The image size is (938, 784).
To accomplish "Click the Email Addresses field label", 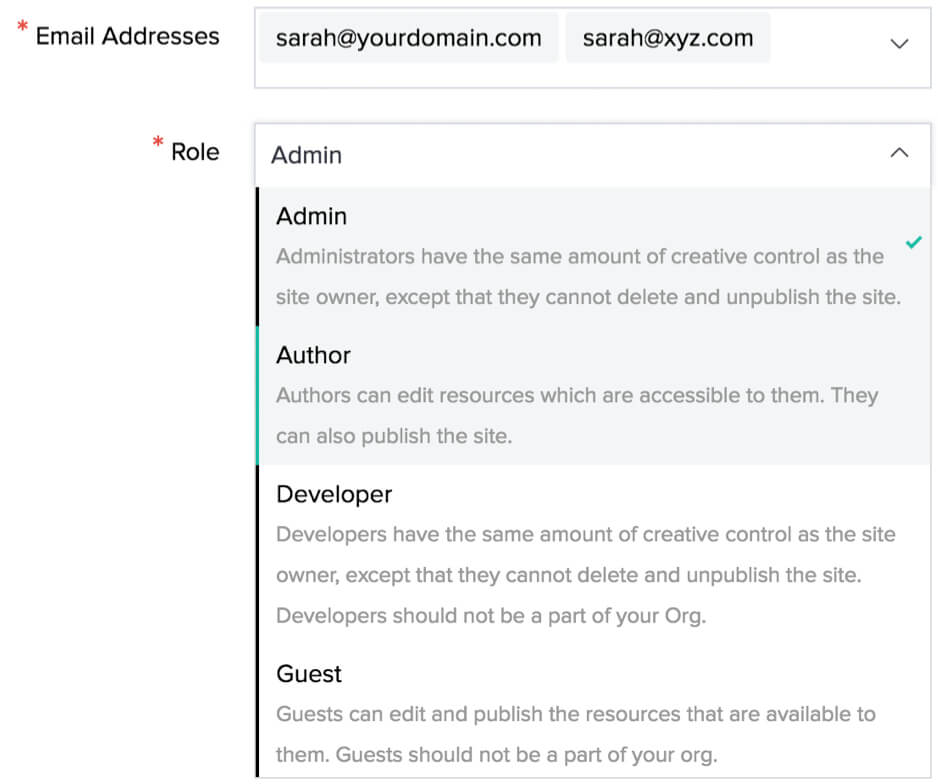I will pos(127,36).
